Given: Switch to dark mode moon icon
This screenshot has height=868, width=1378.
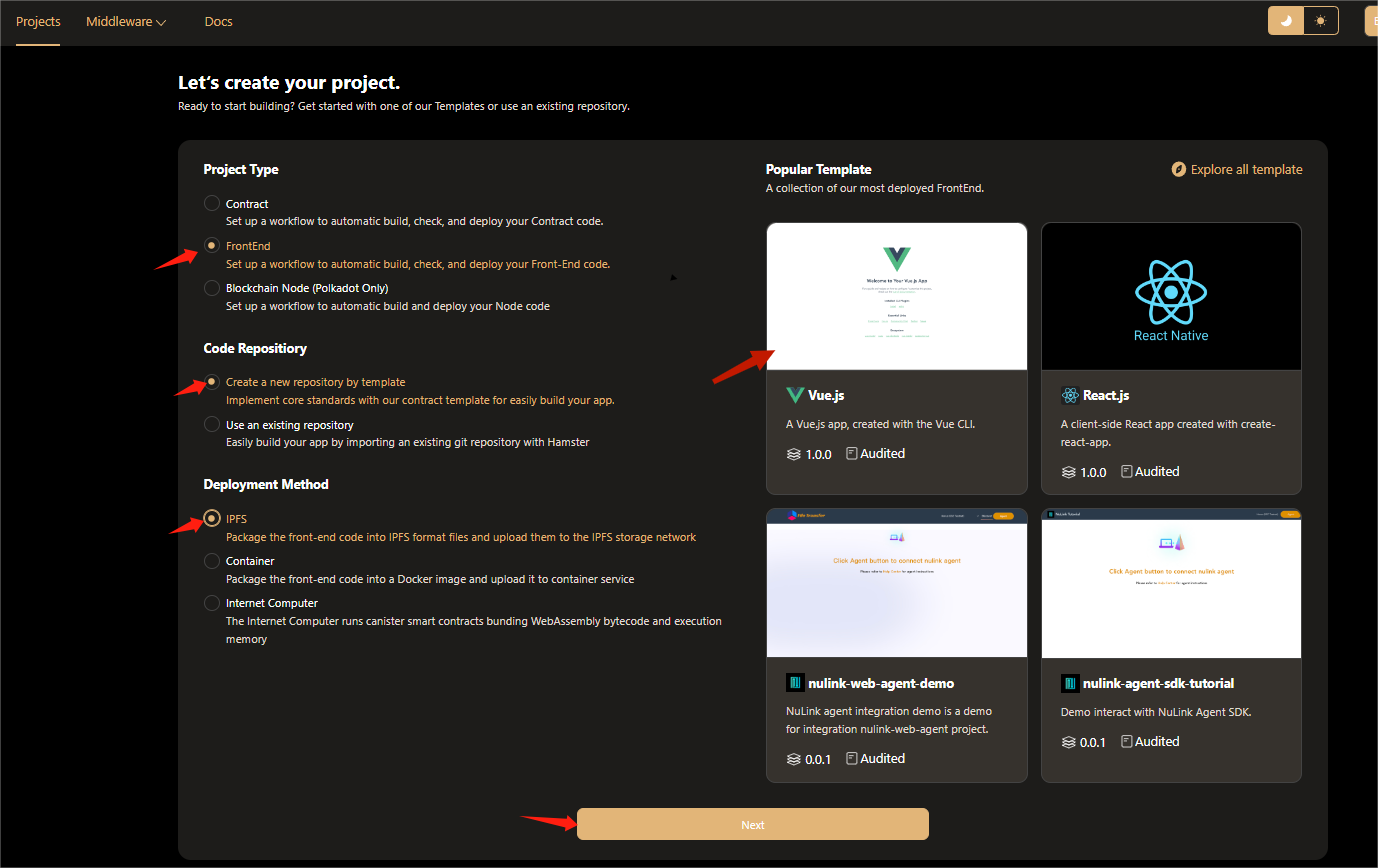Looking at the screenshot, I should [x=1286, y=21].
